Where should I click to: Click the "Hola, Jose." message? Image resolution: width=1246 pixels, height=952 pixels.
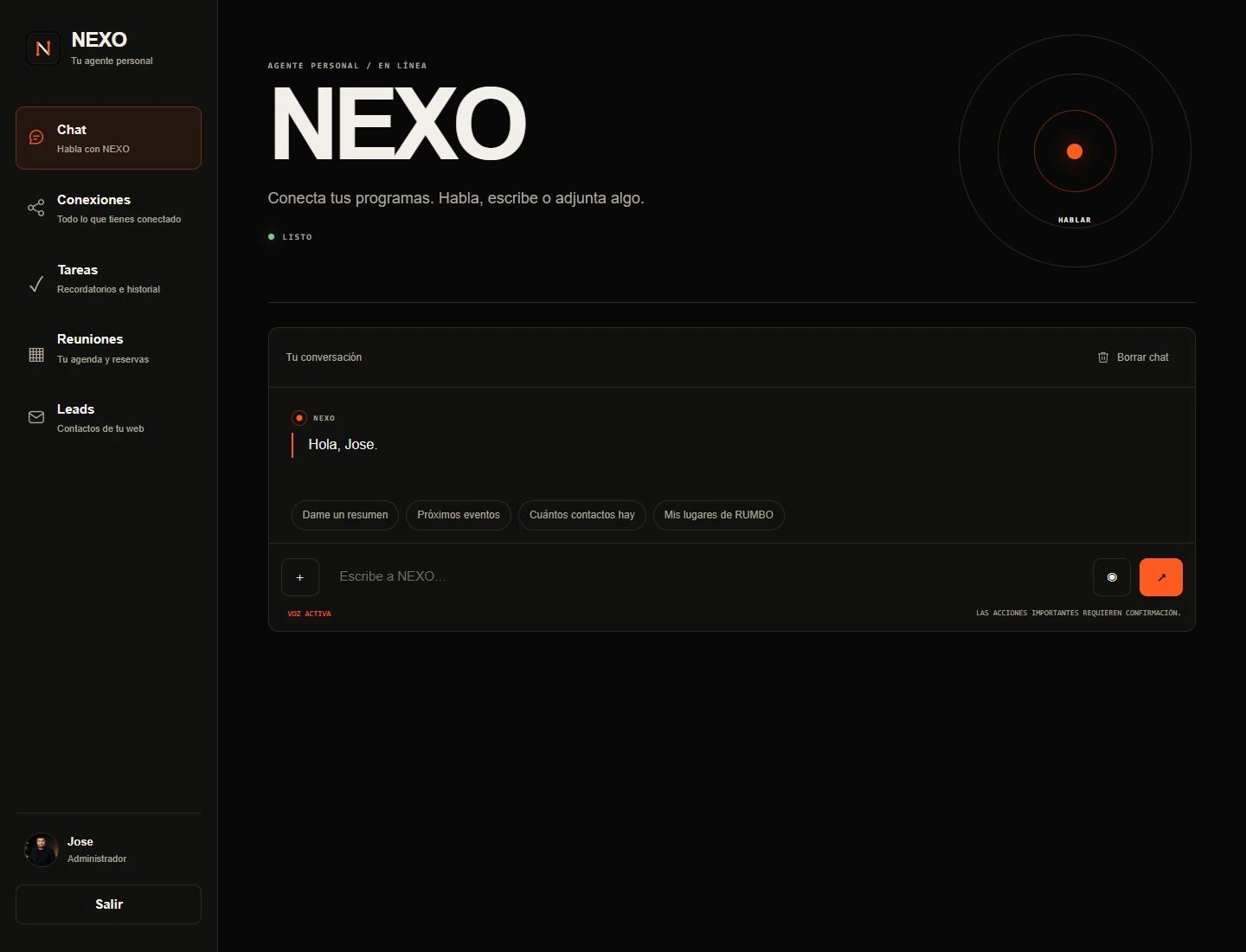343,445
